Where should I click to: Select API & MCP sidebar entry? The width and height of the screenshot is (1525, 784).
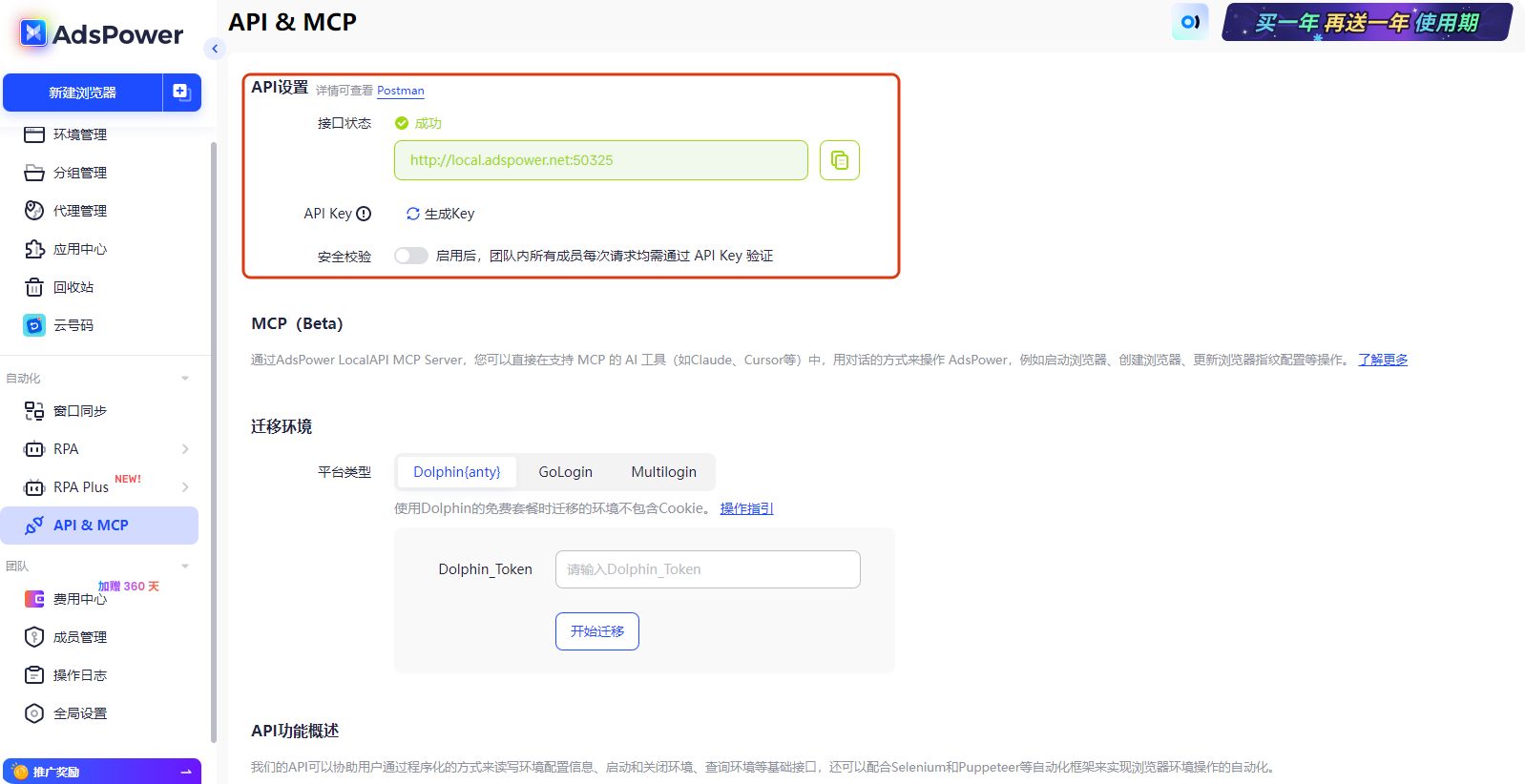tap(99, 526)
